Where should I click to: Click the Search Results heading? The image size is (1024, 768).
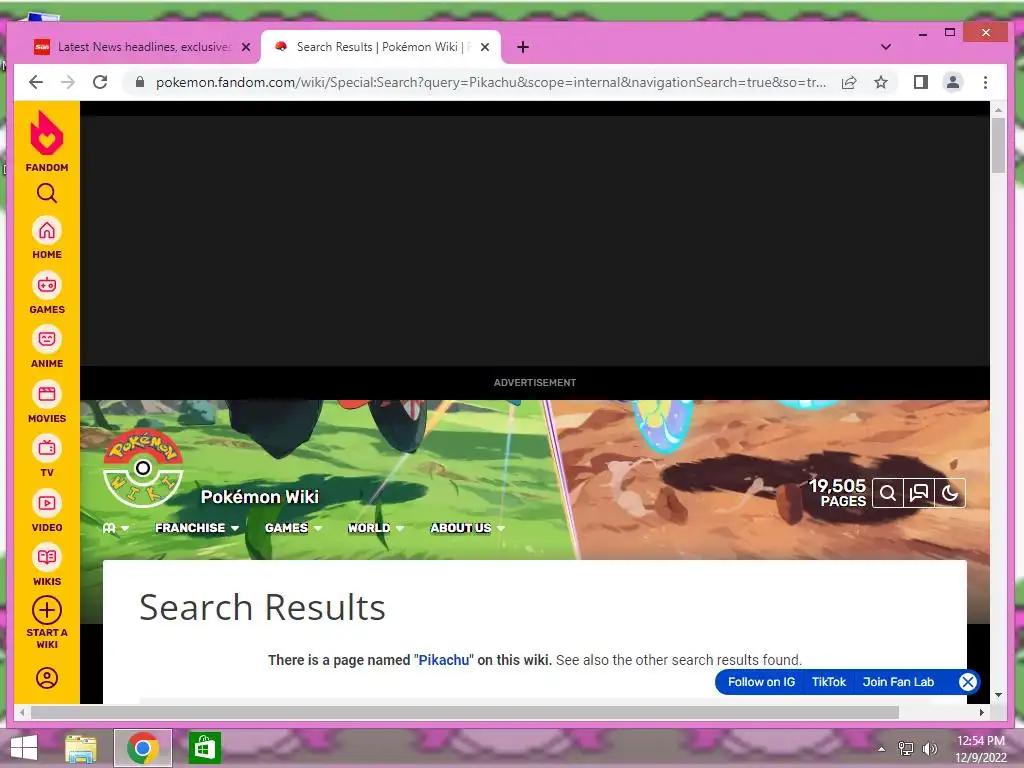pos(262,607)
